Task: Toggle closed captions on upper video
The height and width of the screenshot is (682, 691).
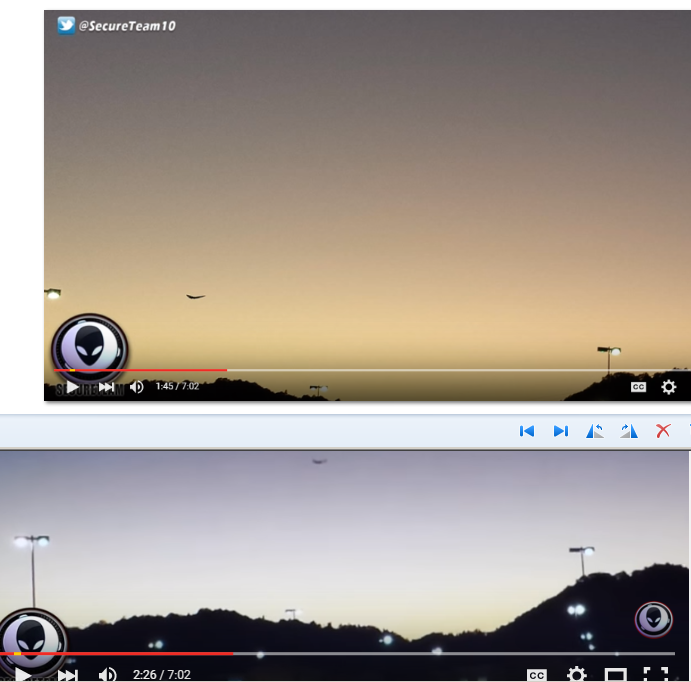Action: click(x=638, y=387)
